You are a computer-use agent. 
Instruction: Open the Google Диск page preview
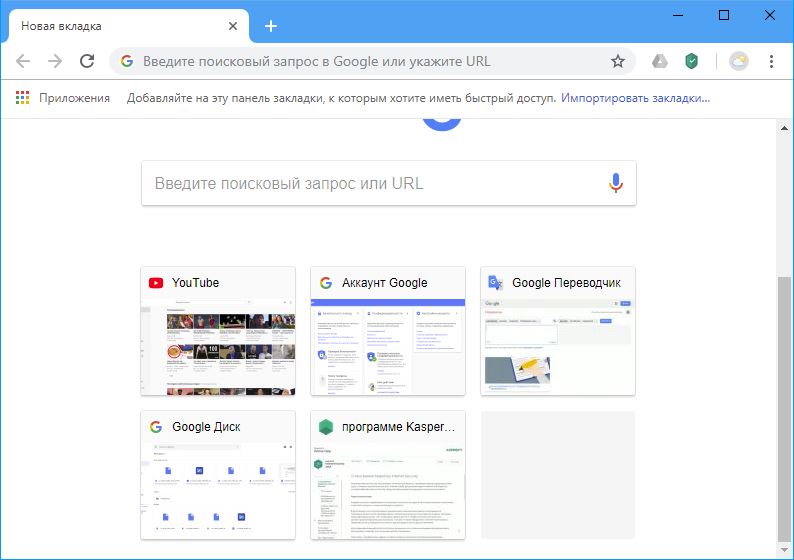[218, 491]
